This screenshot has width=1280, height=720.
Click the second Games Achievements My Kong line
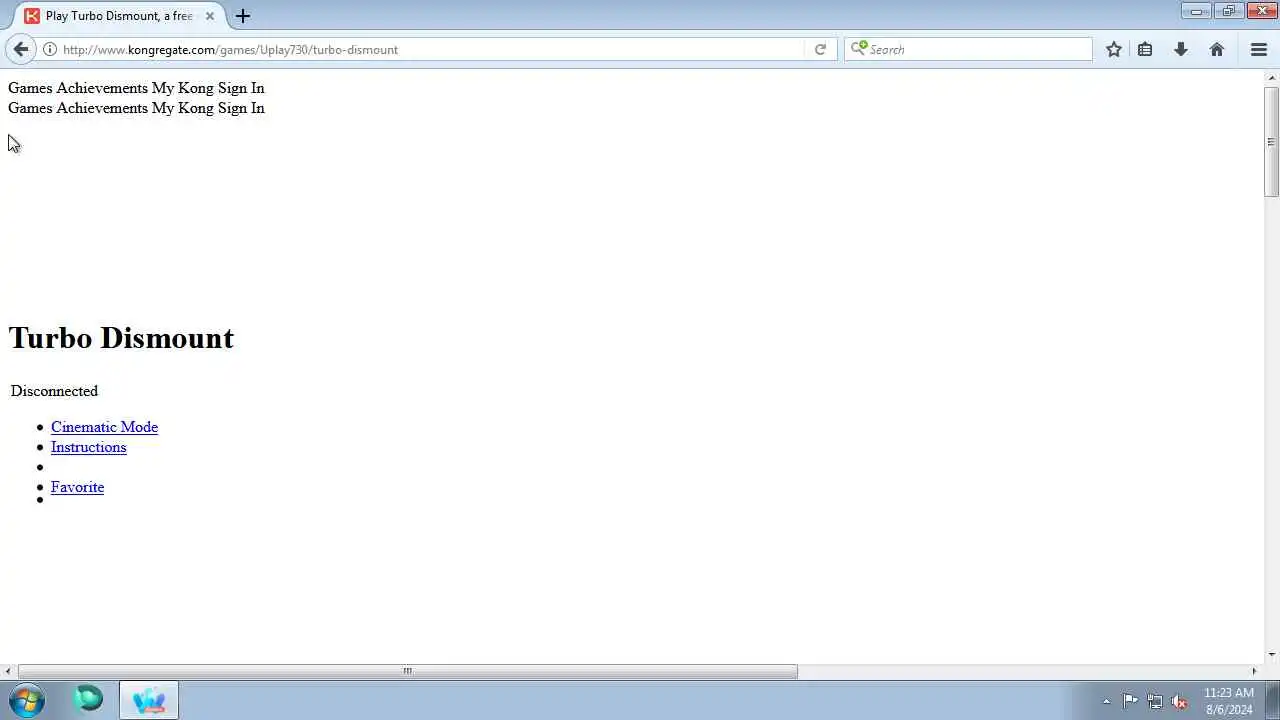(x=136, y=108)
